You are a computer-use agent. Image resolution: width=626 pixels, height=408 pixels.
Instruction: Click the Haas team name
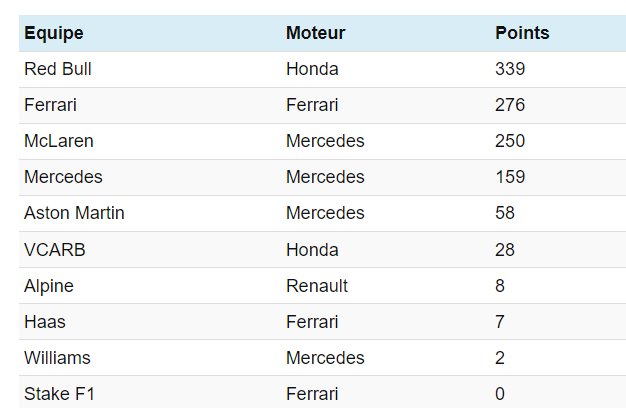45,321
